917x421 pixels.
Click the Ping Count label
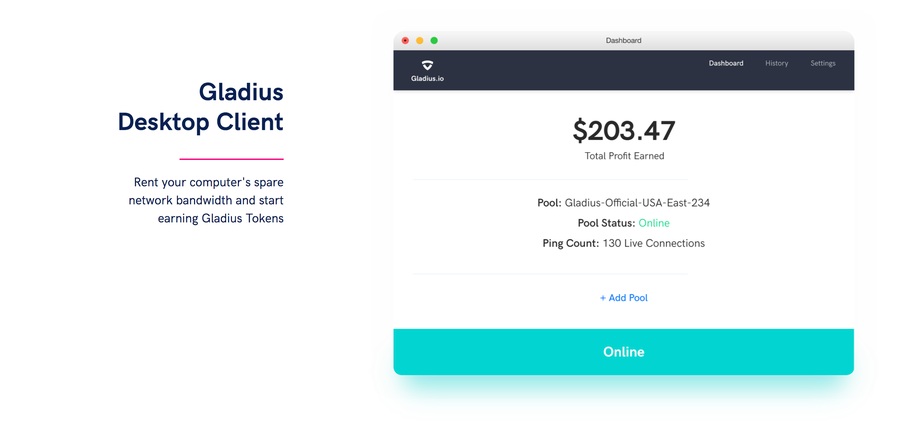(x=571, y=243)
